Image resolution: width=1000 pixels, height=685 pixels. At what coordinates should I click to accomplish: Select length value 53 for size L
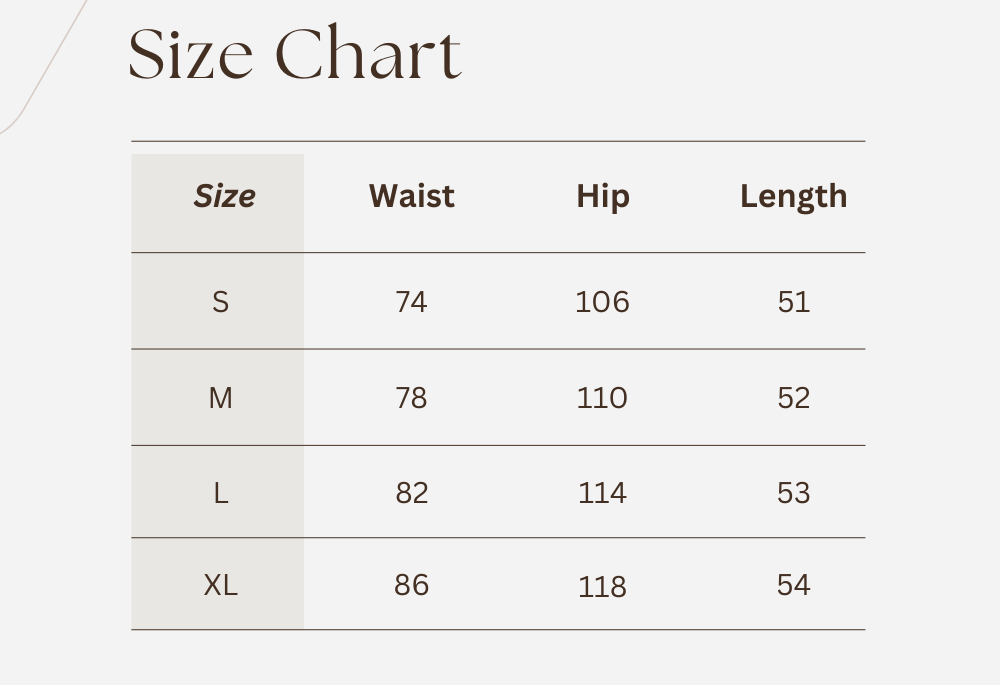tap(794, 493)
